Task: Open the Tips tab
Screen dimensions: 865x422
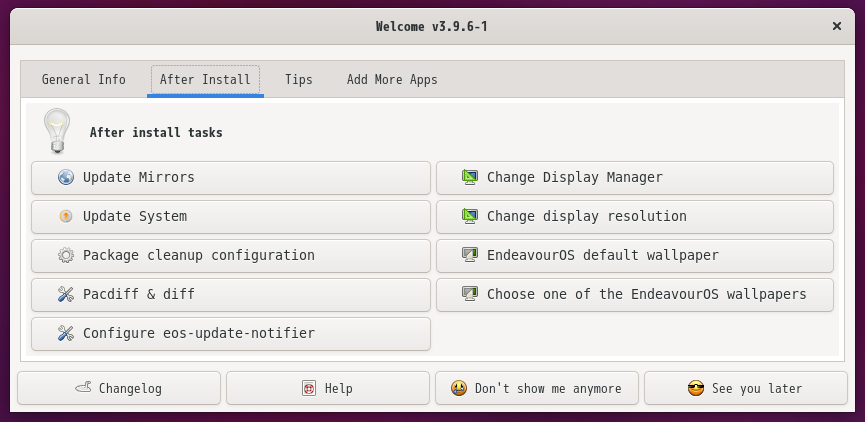Action: click(x=299, y=79)
